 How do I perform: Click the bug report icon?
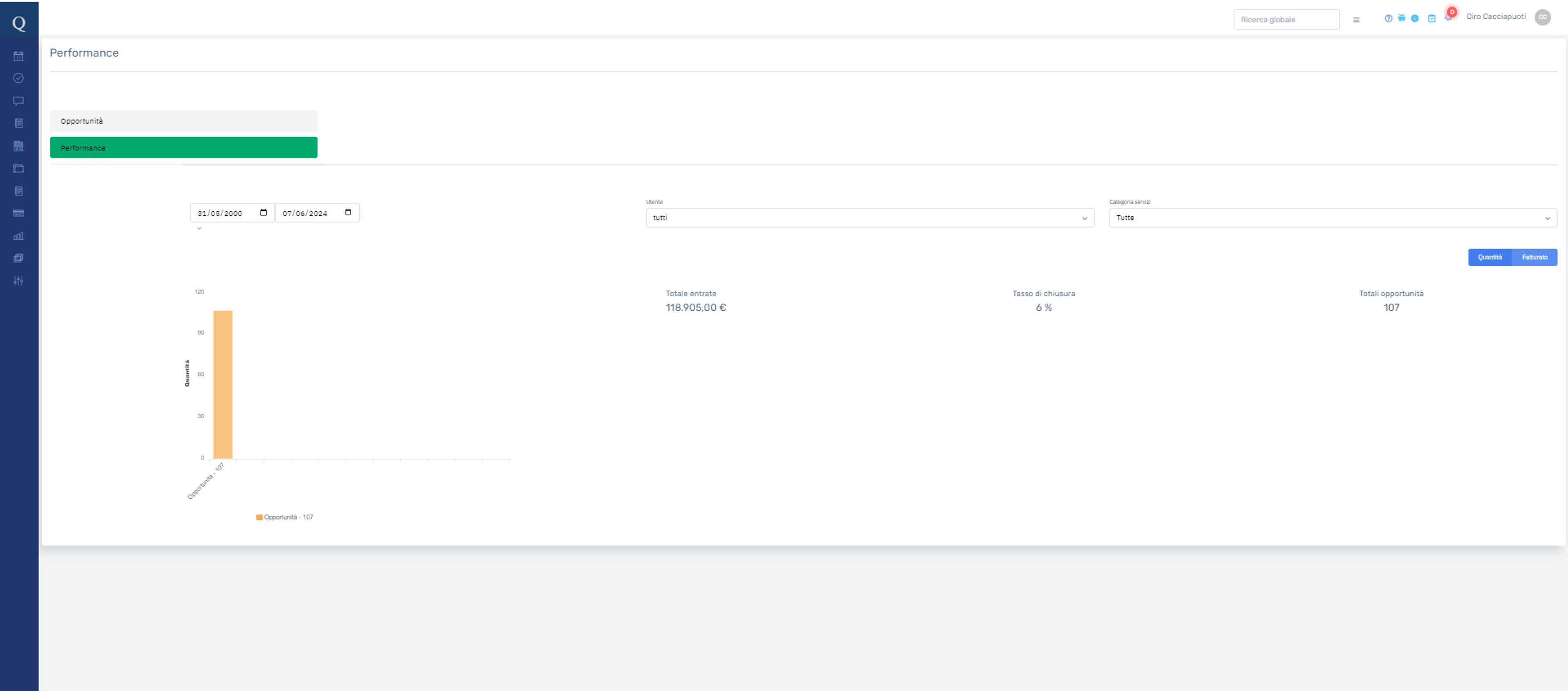pos(1401,18)
